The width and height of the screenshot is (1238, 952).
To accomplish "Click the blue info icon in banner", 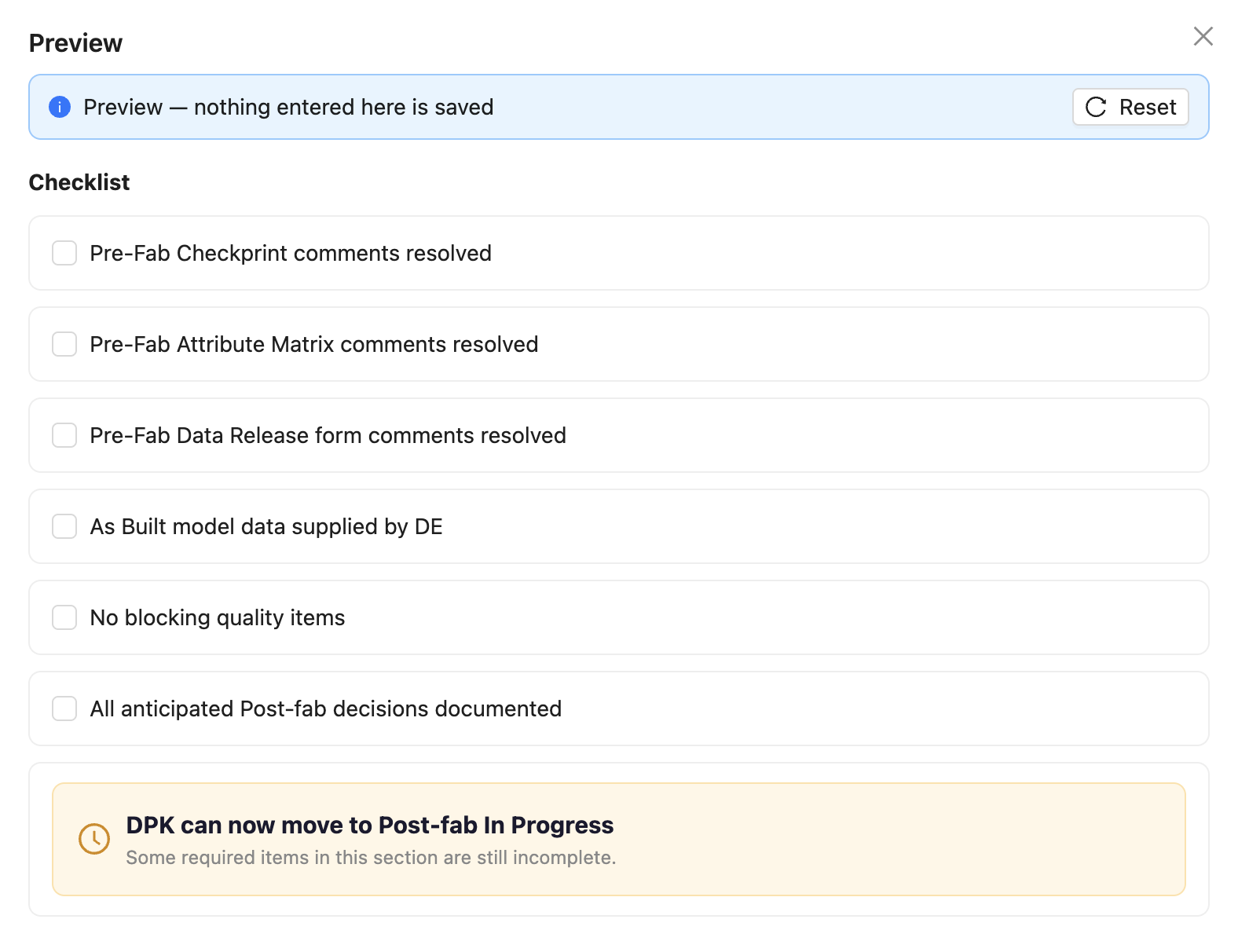I will pos(60,107).
